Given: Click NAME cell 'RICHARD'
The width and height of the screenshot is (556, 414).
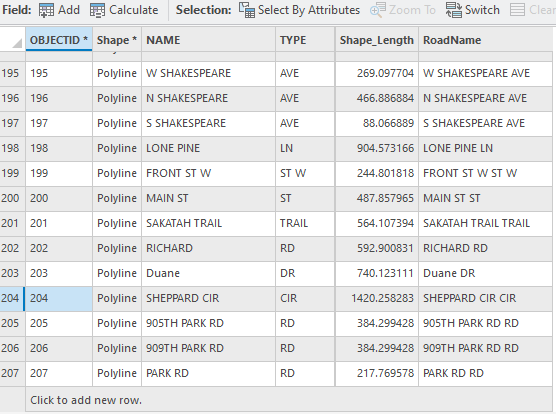Looking at the screenshot, I should (x=208, y=248).
